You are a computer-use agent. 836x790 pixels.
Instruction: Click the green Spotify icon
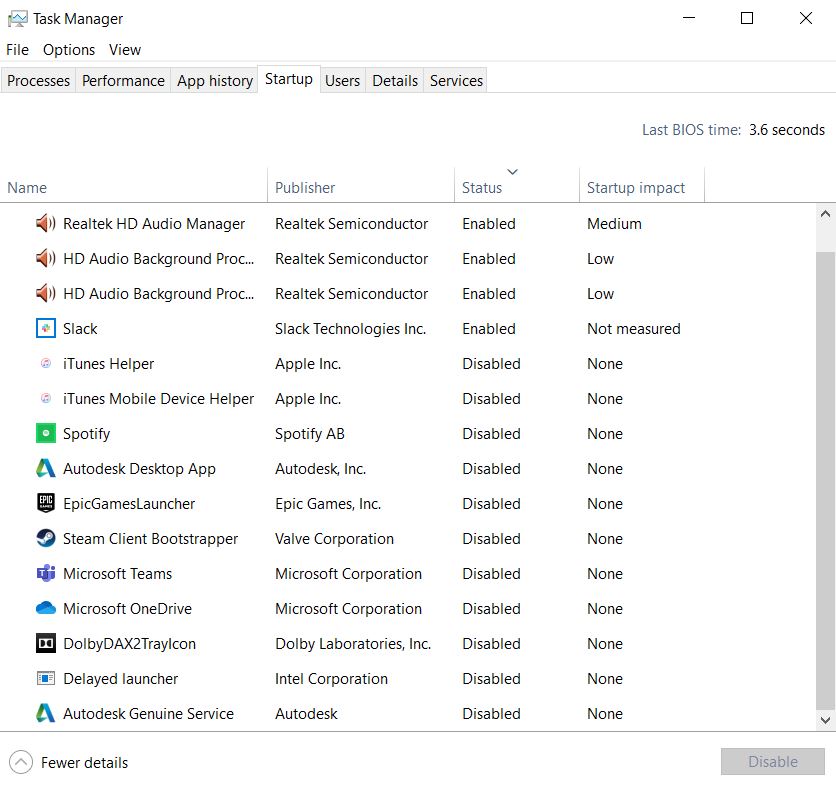tap(45, 433)
